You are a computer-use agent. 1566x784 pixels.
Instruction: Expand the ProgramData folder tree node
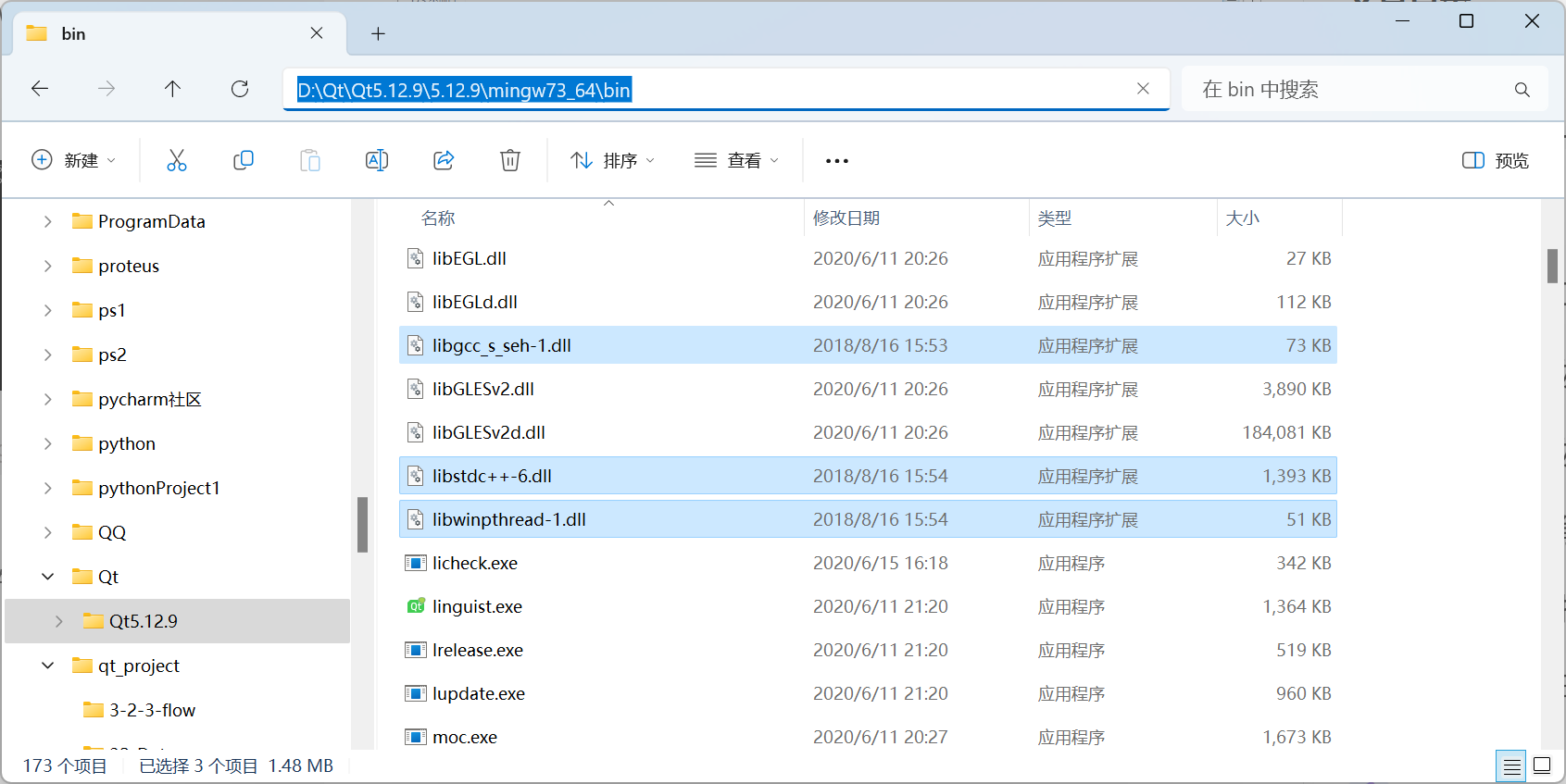[48, 221]
